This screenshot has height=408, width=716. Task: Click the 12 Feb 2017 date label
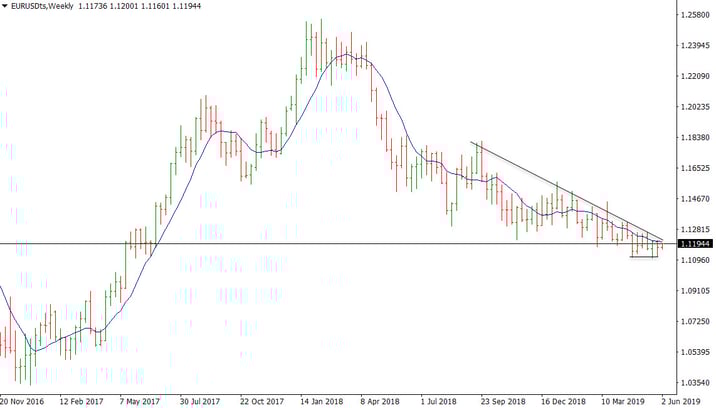81,402
